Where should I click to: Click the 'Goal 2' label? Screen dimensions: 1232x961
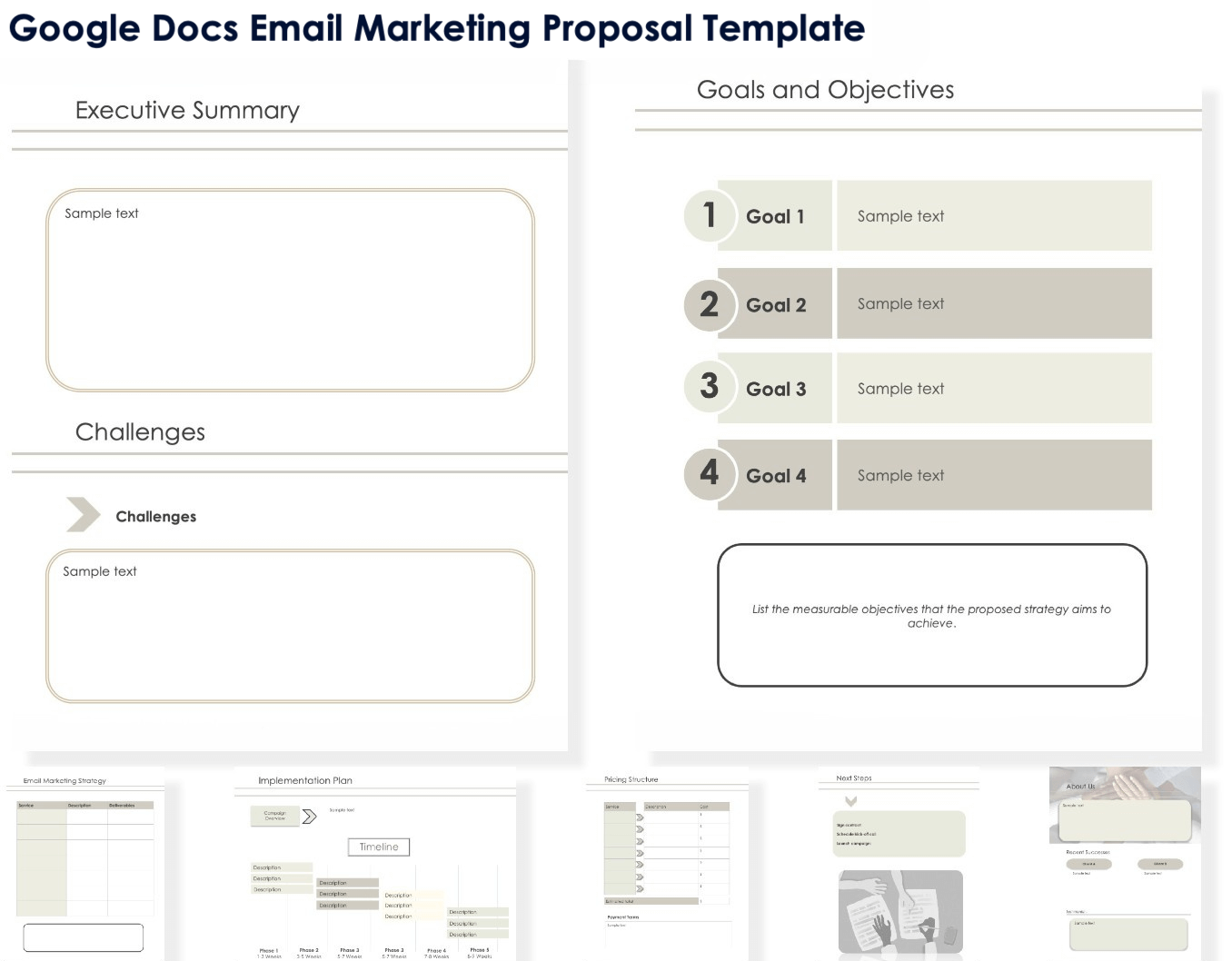point(776,305)
